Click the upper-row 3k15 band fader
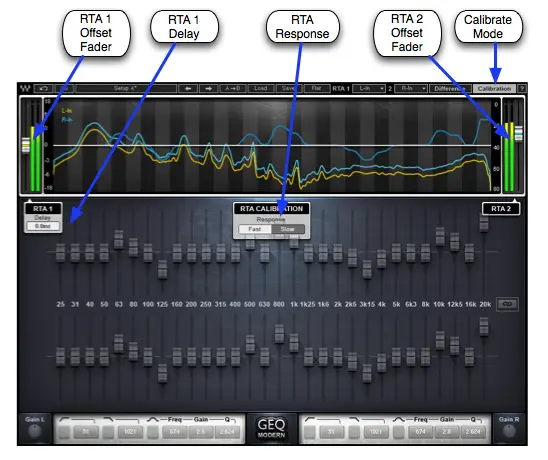The image size is (548, 460). (367, 269)
